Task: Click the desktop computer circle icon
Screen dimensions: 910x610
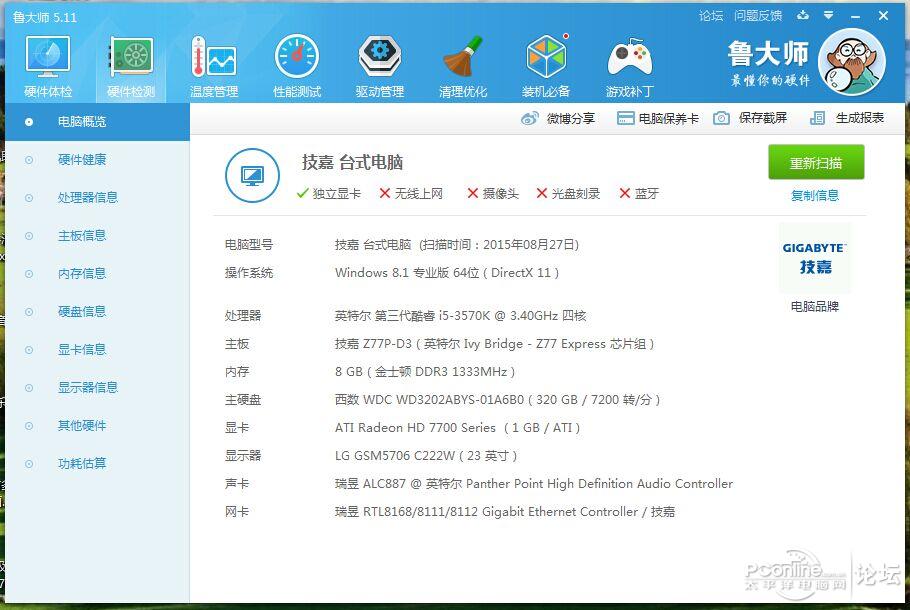Action: click(252, 175)
